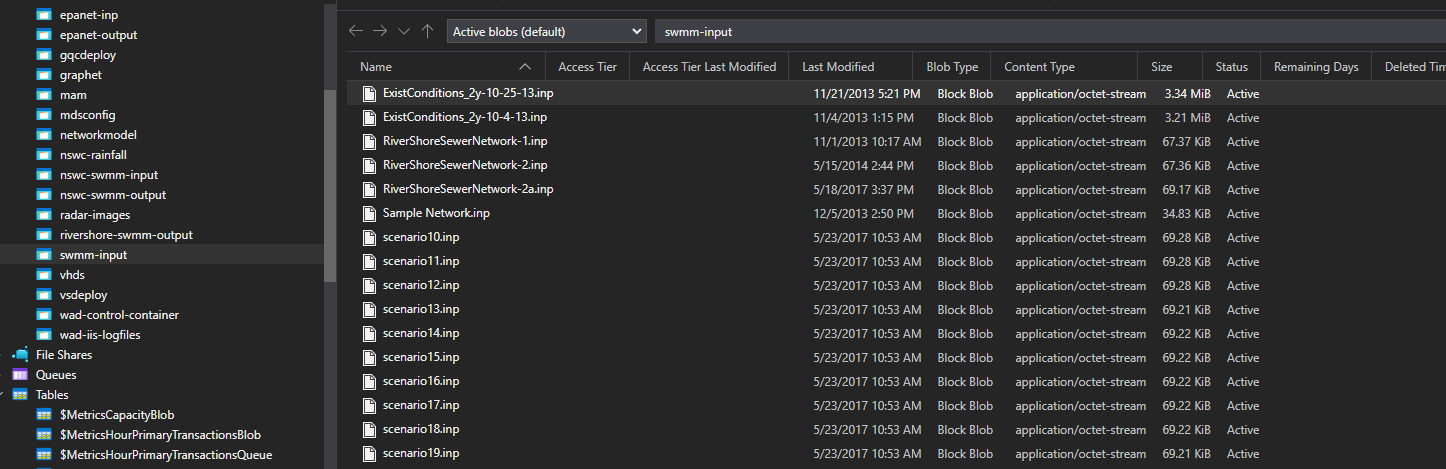
Task: Click the nswc-rainfall container icon
Action: (43, 155)
